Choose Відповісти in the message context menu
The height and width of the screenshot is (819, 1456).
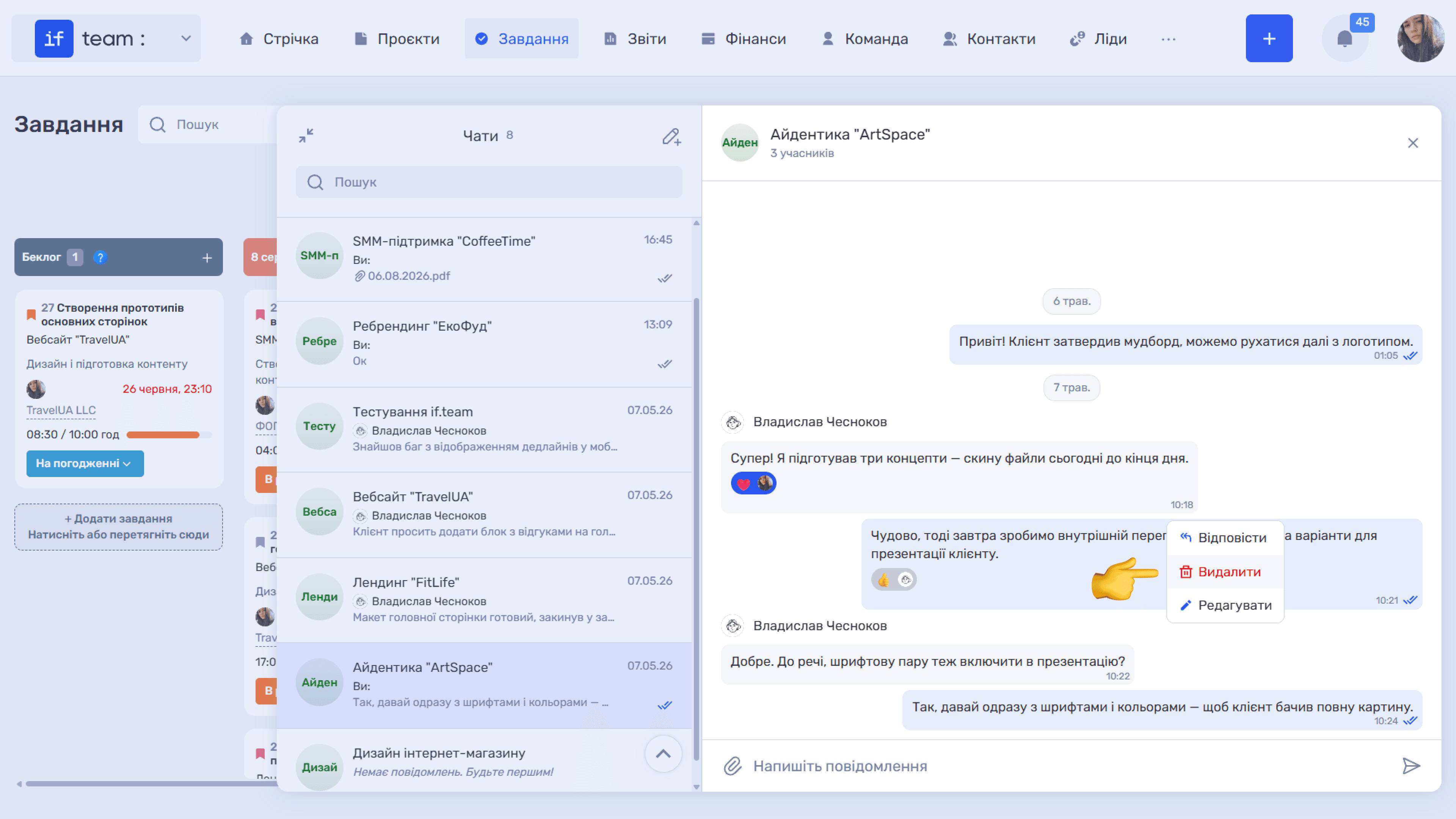[x=1225, y=538]
